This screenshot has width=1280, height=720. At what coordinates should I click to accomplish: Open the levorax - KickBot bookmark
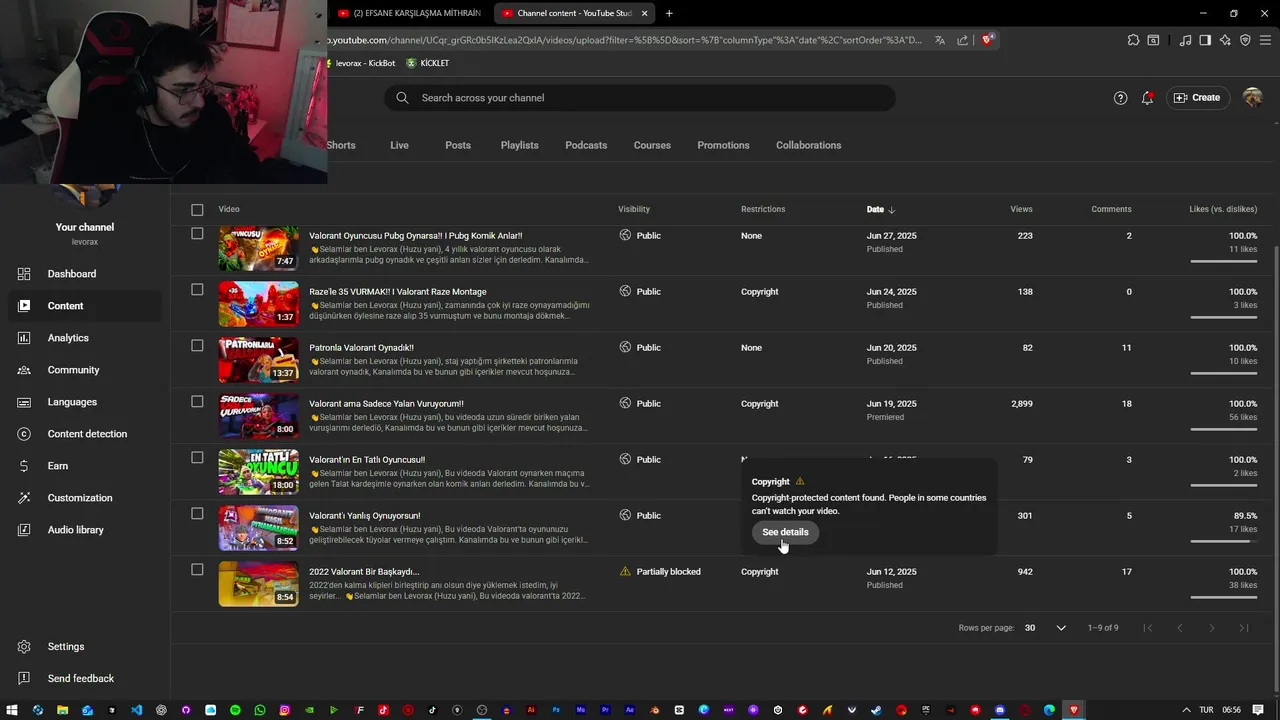(x=361, y=63)
